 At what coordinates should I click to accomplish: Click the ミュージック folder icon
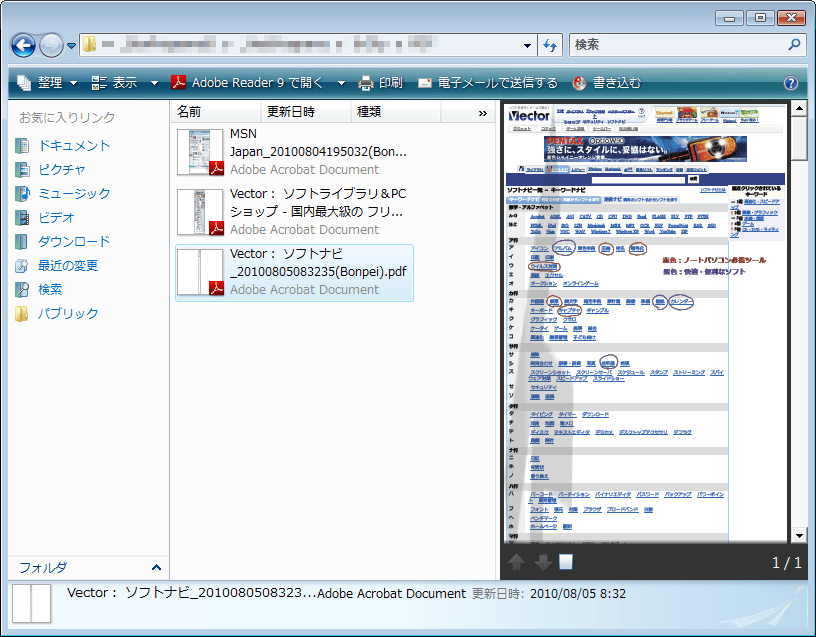(x=22, y=194)
